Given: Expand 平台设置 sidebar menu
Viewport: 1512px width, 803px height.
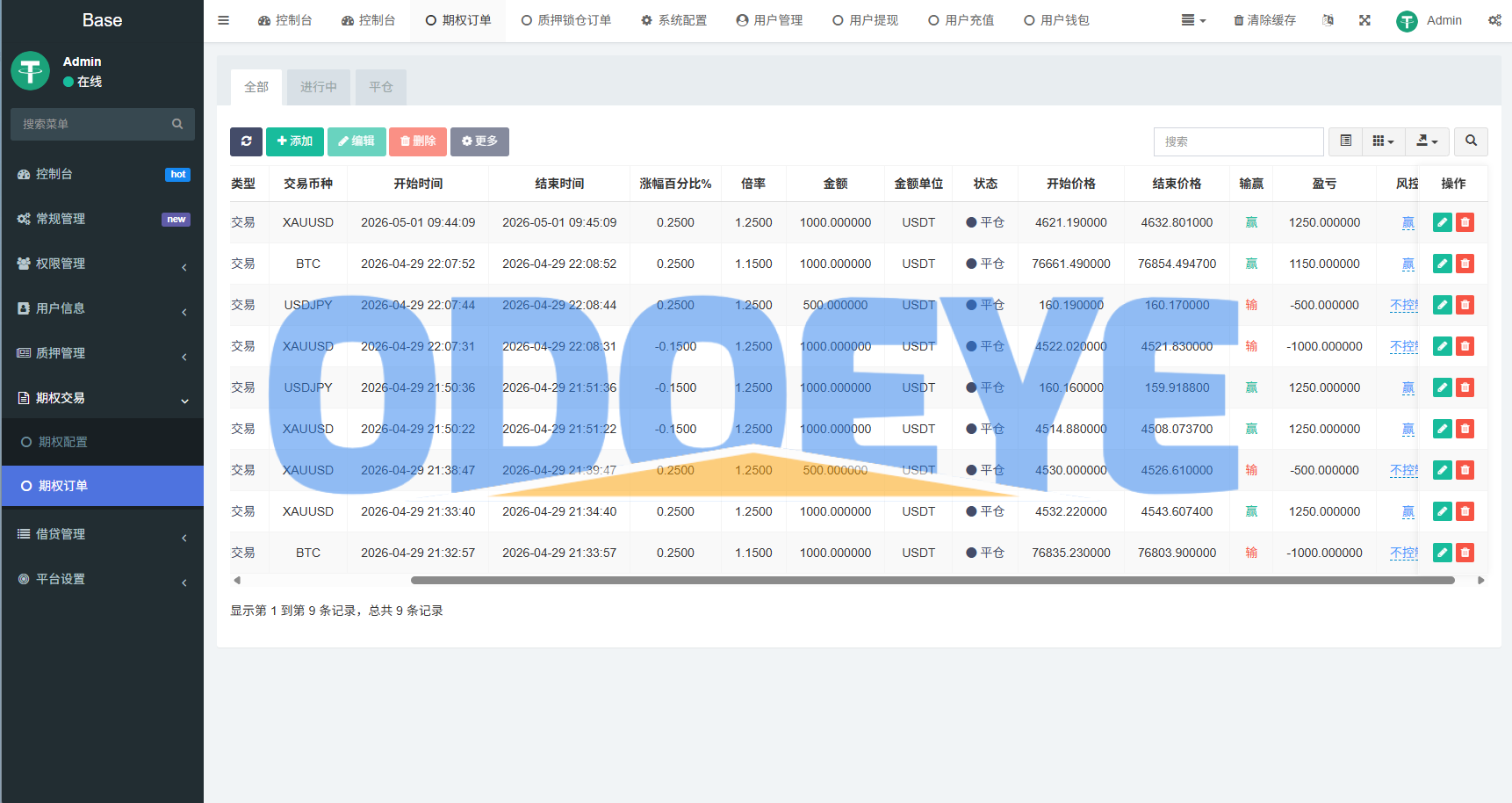Looking at the screenshot, I should (x=103, y=579).
